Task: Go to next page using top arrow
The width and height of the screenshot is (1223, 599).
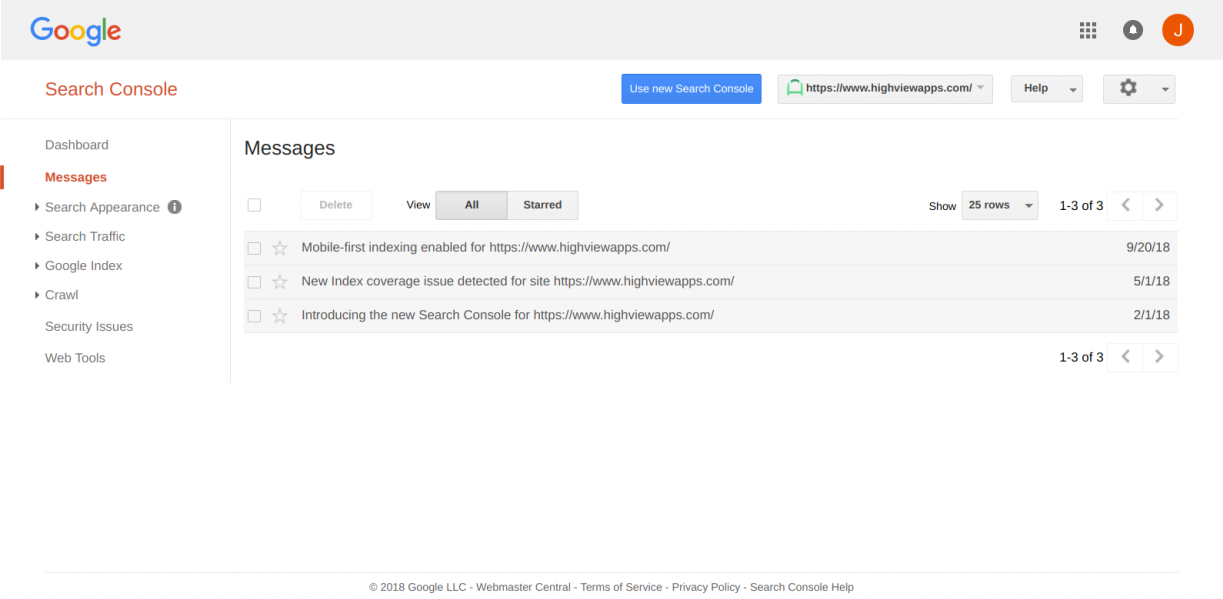Action: (1159, 205)
